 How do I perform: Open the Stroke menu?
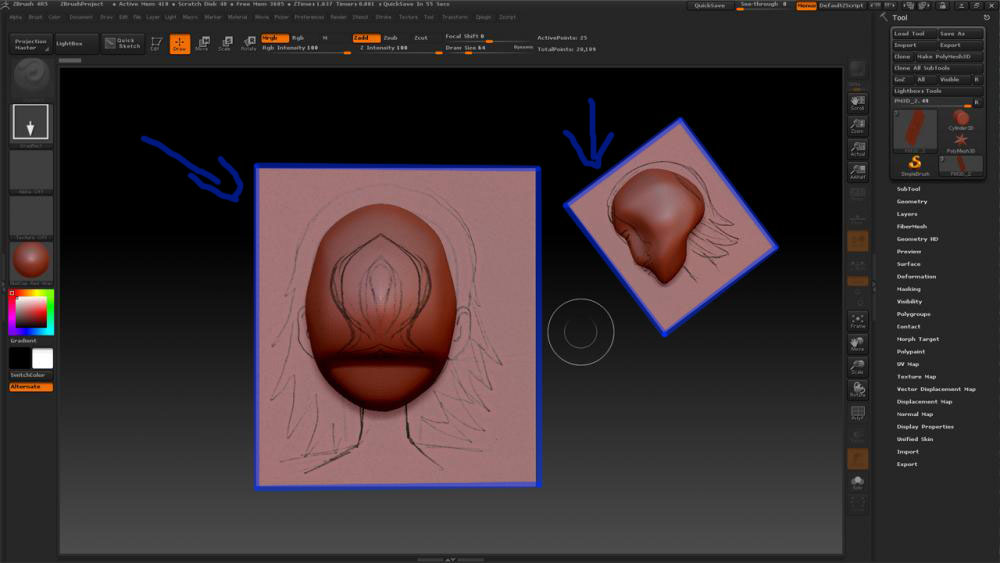383,17
